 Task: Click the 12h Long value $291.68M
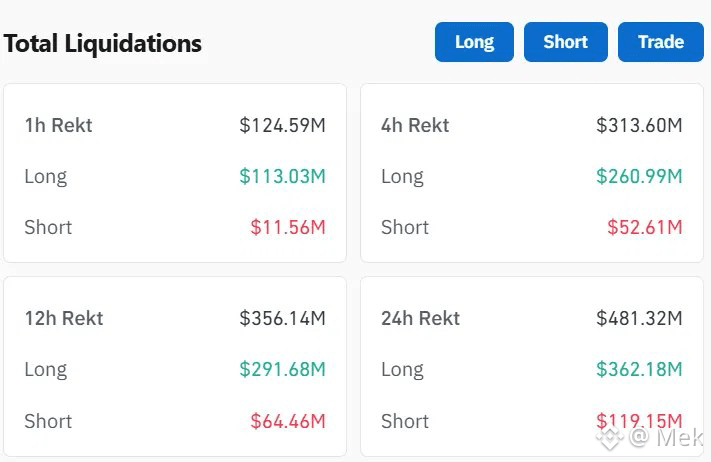pos(282,369)
